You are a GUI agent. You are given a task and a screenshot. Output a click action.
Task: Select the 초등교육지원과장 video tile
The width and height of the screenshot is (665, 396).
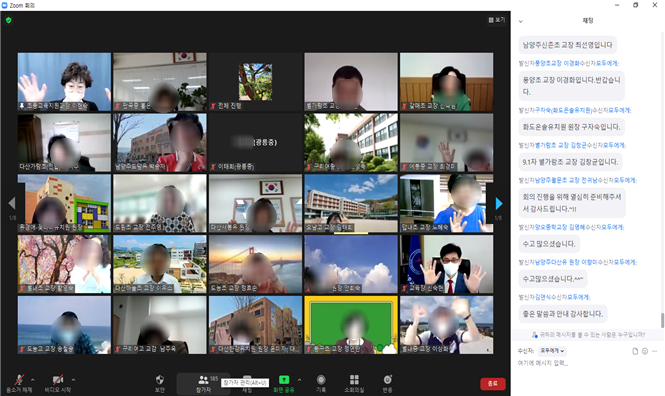tap(64, 82)
